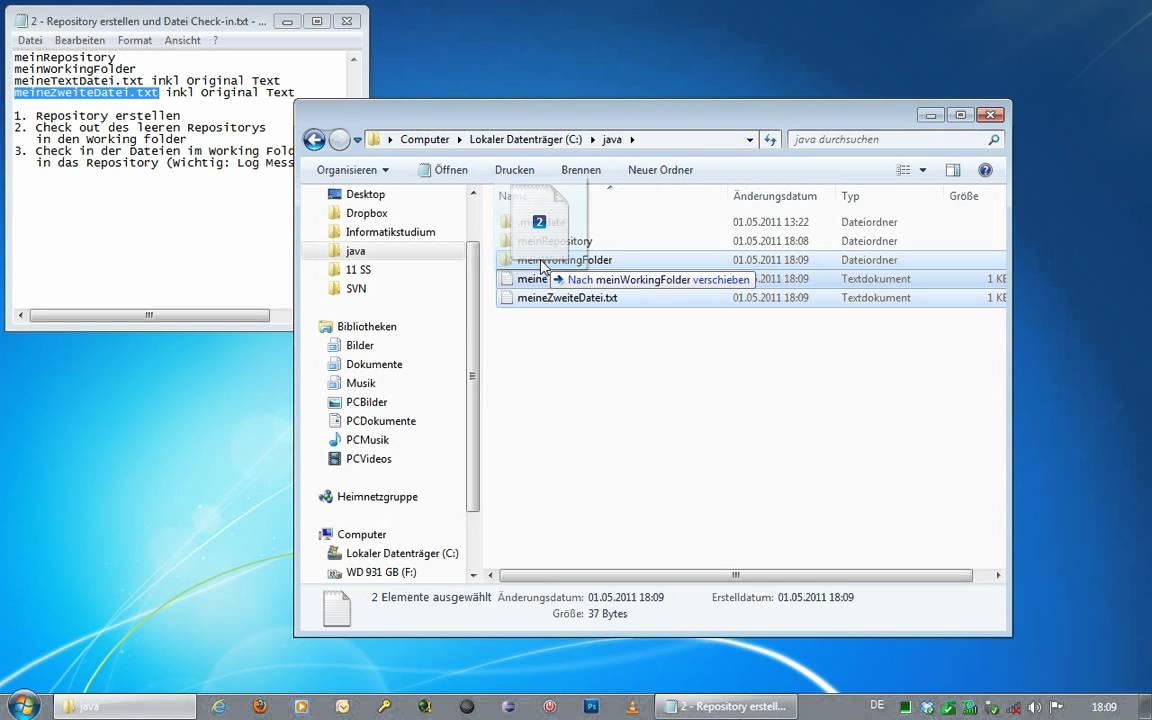Select the Dropbox folder in navigation pane

coord(366,213)
